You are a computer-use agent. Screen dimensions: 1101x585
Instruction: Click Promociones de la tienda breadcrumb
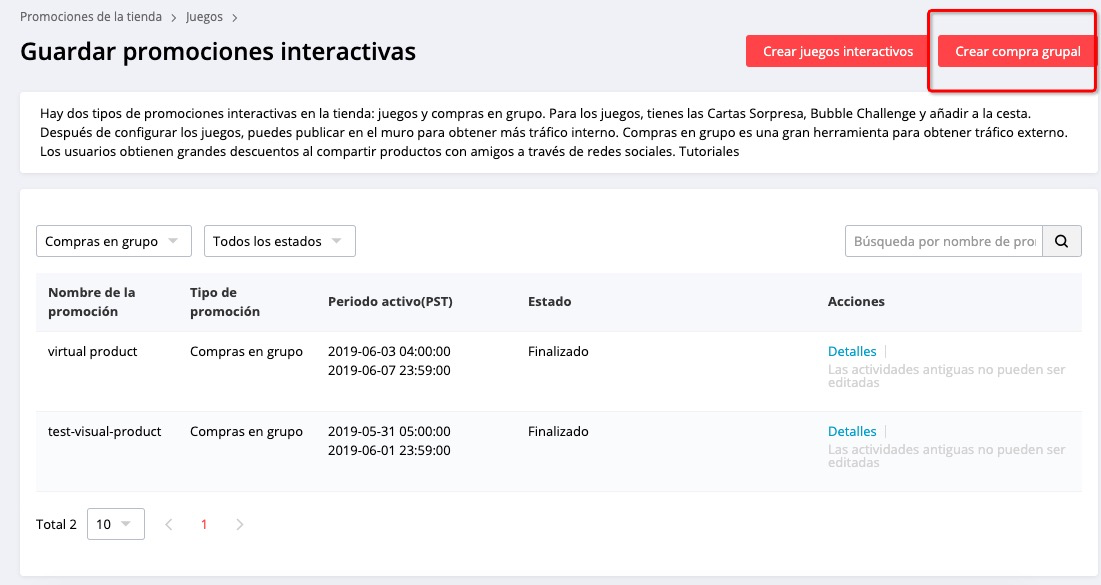(x=91, y=16)
